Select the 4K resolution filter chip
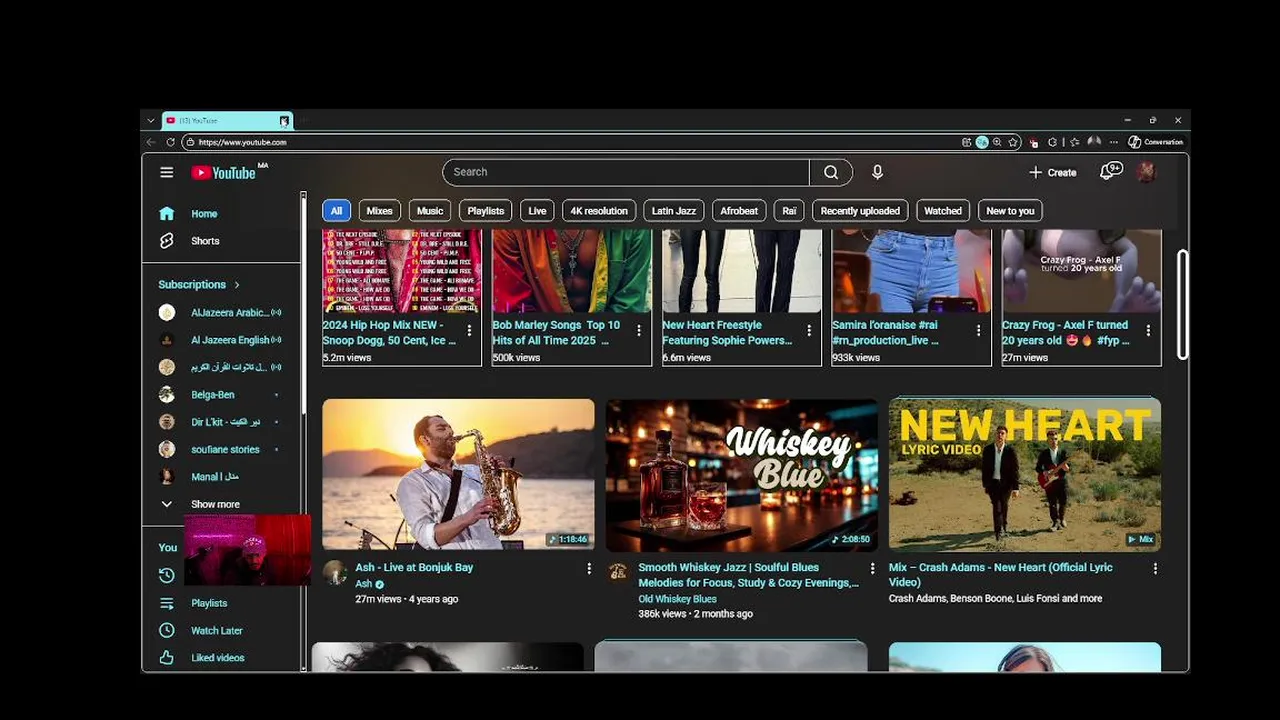This screenshot has width=1280, height=720. point(599,211)
